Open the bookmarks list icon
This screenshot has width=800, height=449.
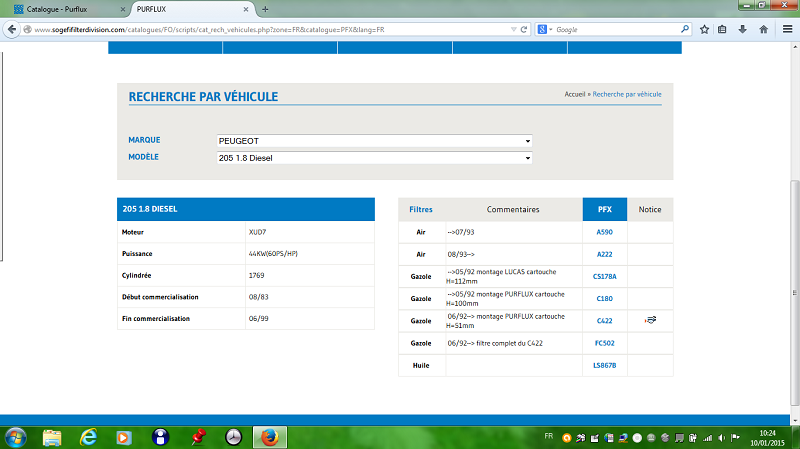tap(722, 30)
